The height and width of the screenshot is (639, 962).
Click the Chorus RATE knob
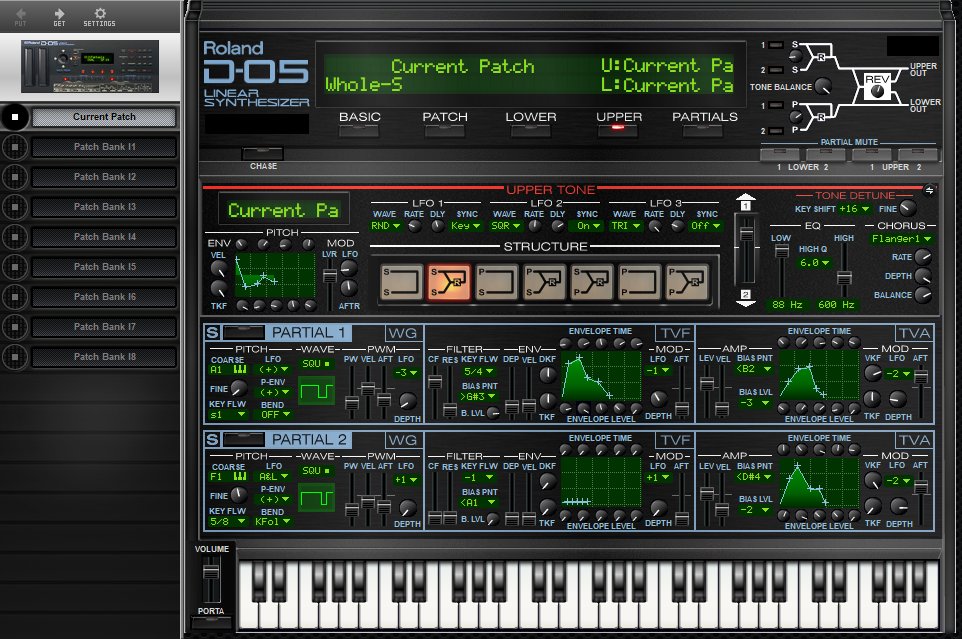(x=923, y=257)
